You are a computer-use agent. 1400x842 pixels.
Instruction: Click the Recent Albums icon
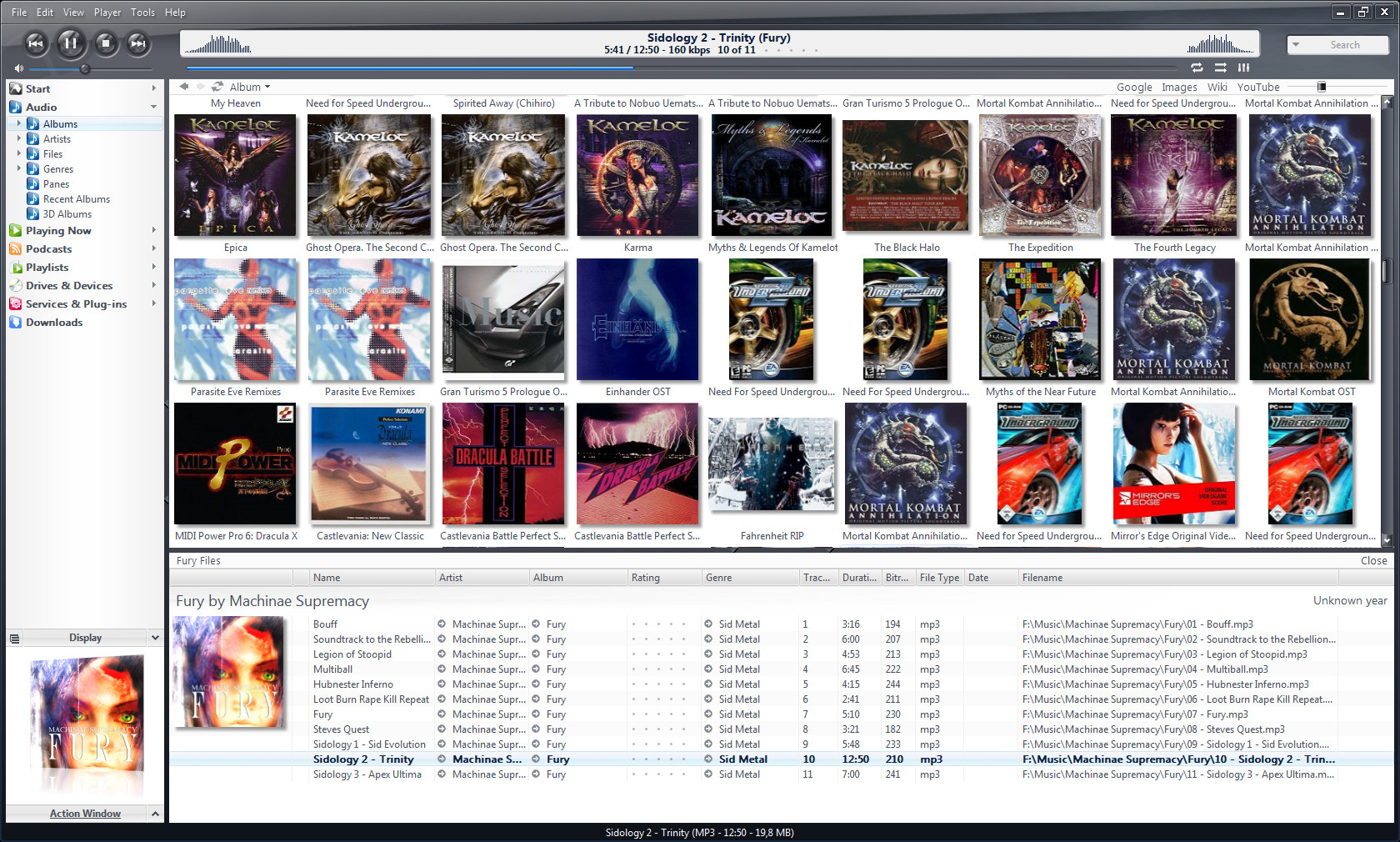32,198
